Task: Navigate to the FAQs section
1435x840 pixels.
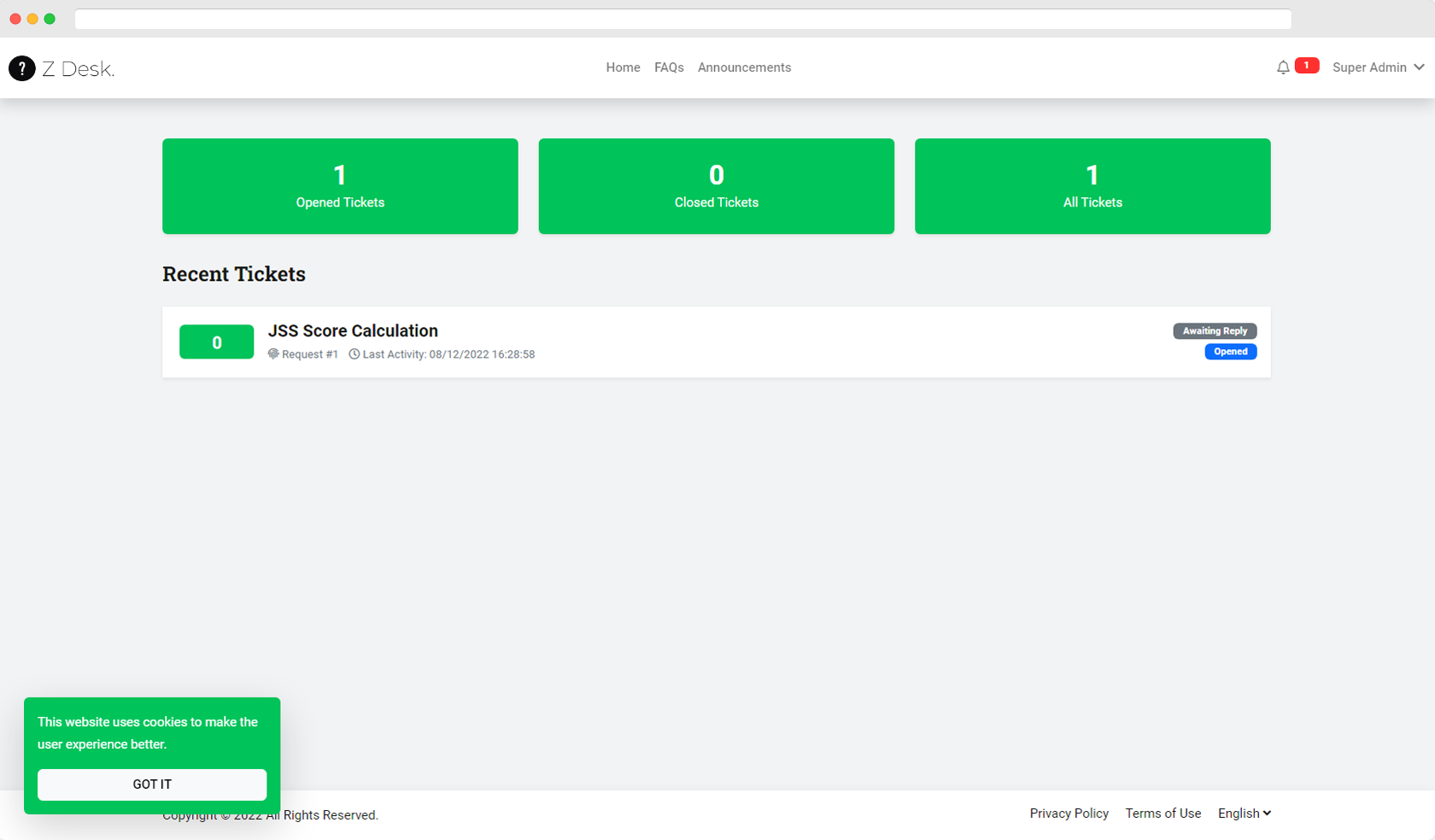Action: pos(669,67)
